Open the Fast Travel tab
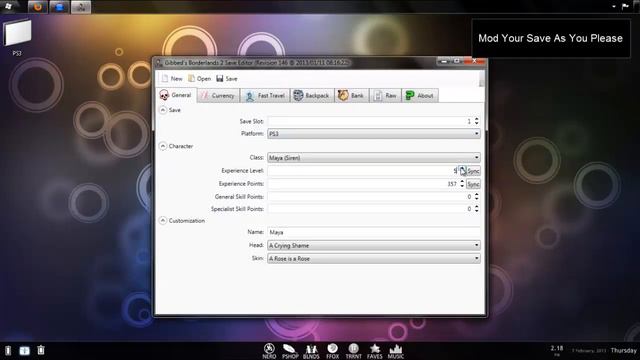Viewport: 640px width, 360px height. 265,96
